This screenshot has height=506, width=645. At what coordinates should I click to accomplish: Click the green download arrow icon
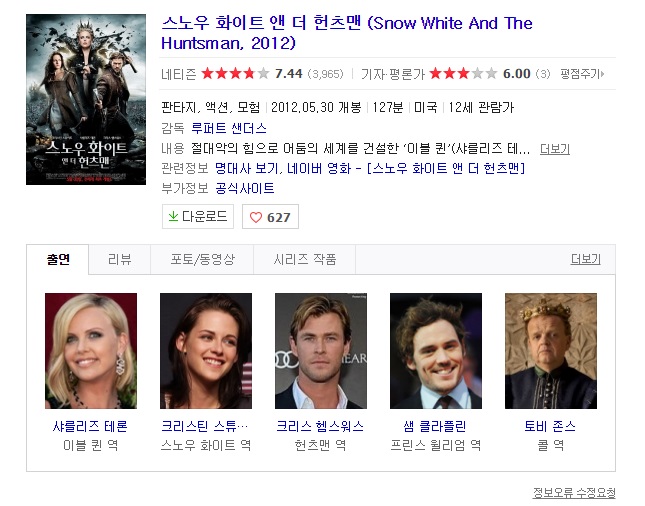coord(173,216)
